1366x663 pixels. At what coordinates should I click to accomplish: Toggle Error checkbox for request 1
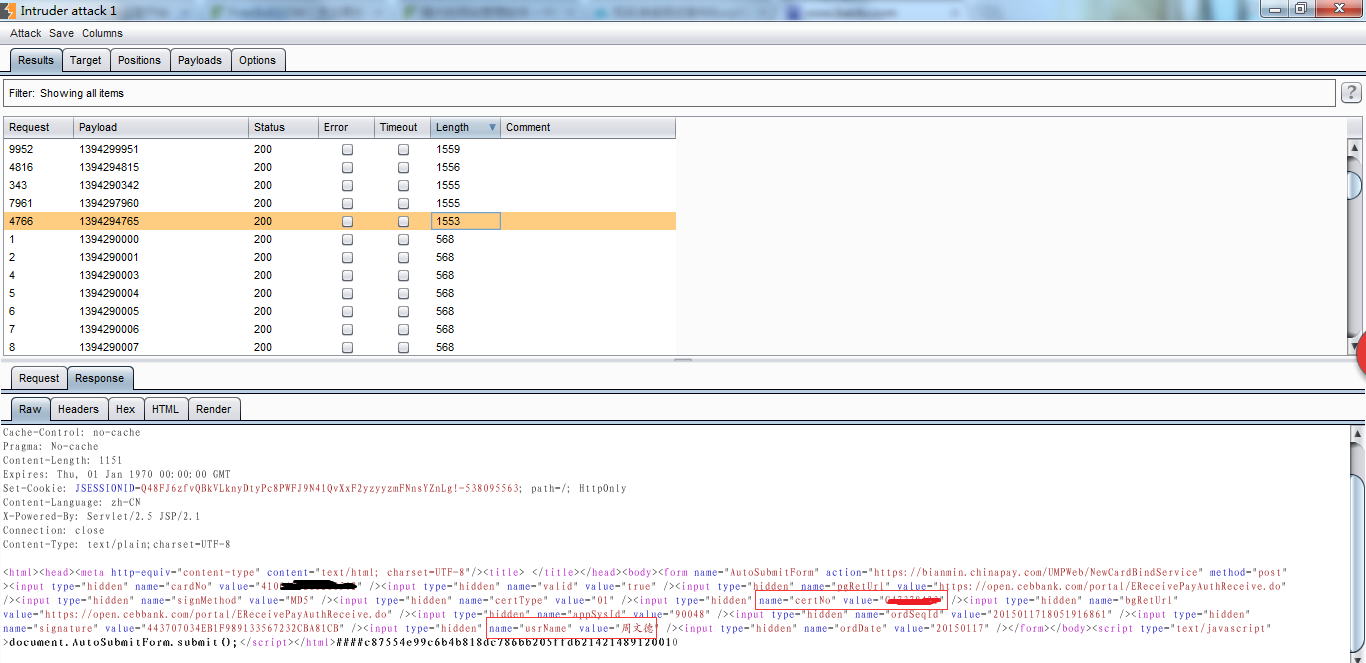(x=347, y=240)
